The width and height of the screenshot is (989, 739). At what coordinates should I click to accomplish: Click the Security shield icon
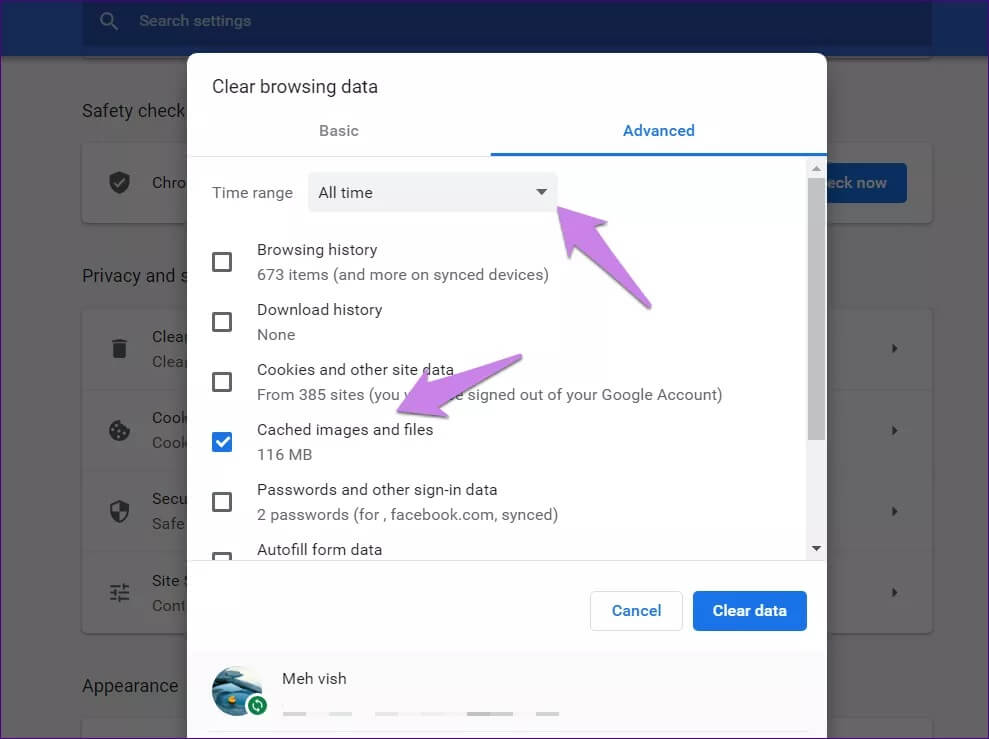click(120, 511)
